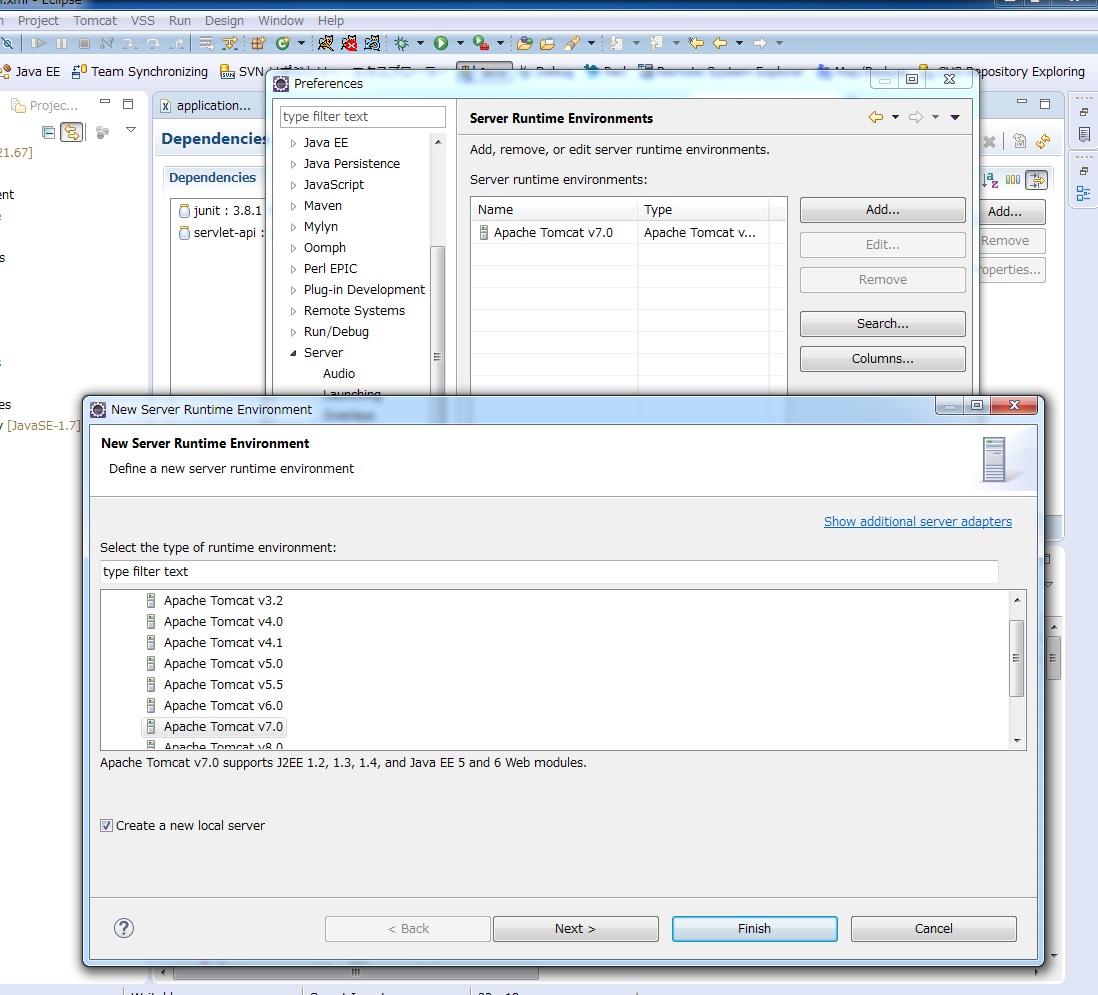This screenshot has height=995, width=1098.
Task: Expand the Java EE preferences node
Action: coord(293,143)
